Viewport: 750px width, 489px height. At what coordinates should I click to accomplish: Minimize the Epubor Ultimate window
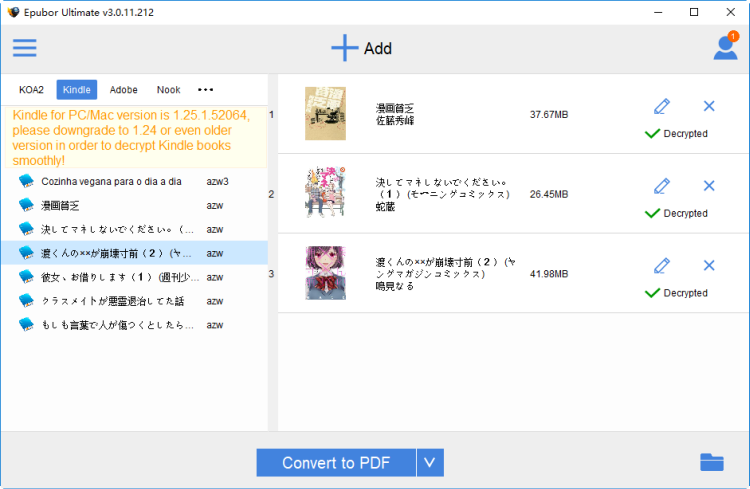658,12
